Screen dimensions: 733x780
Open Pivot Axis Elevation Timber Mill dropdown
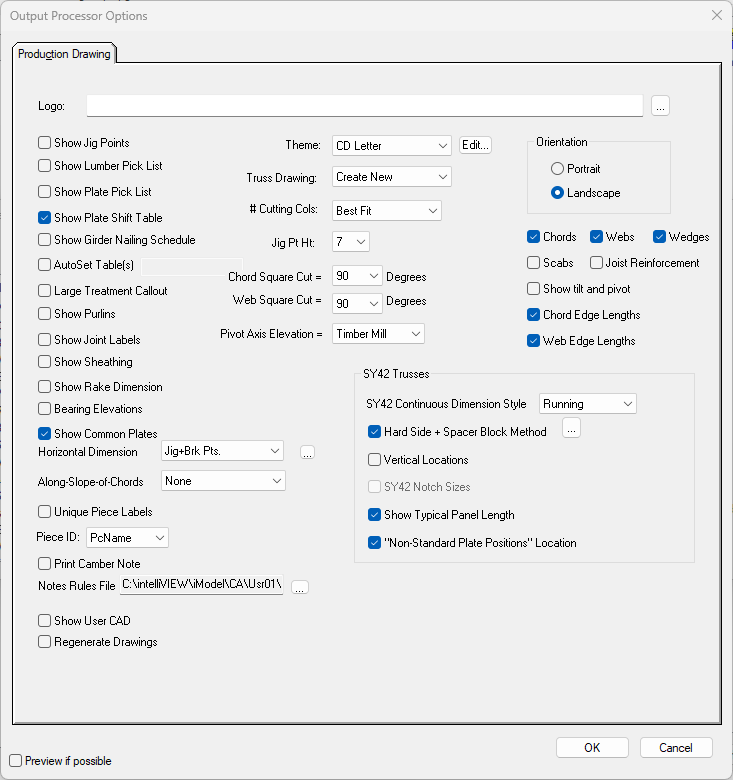378,334
